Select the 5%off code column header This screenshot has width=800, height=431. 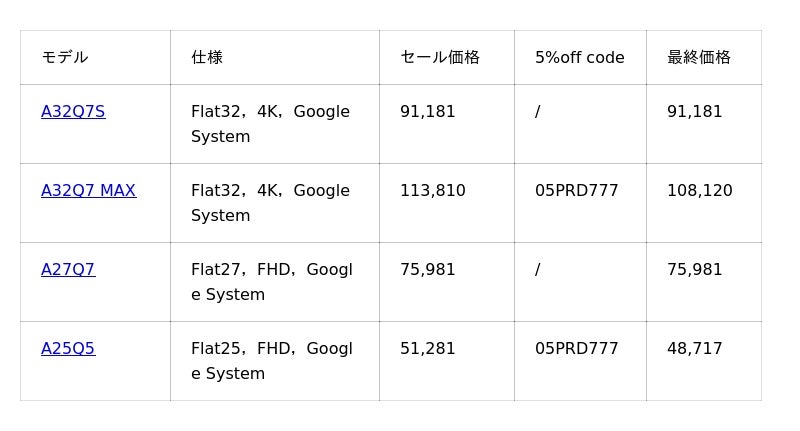580,57
